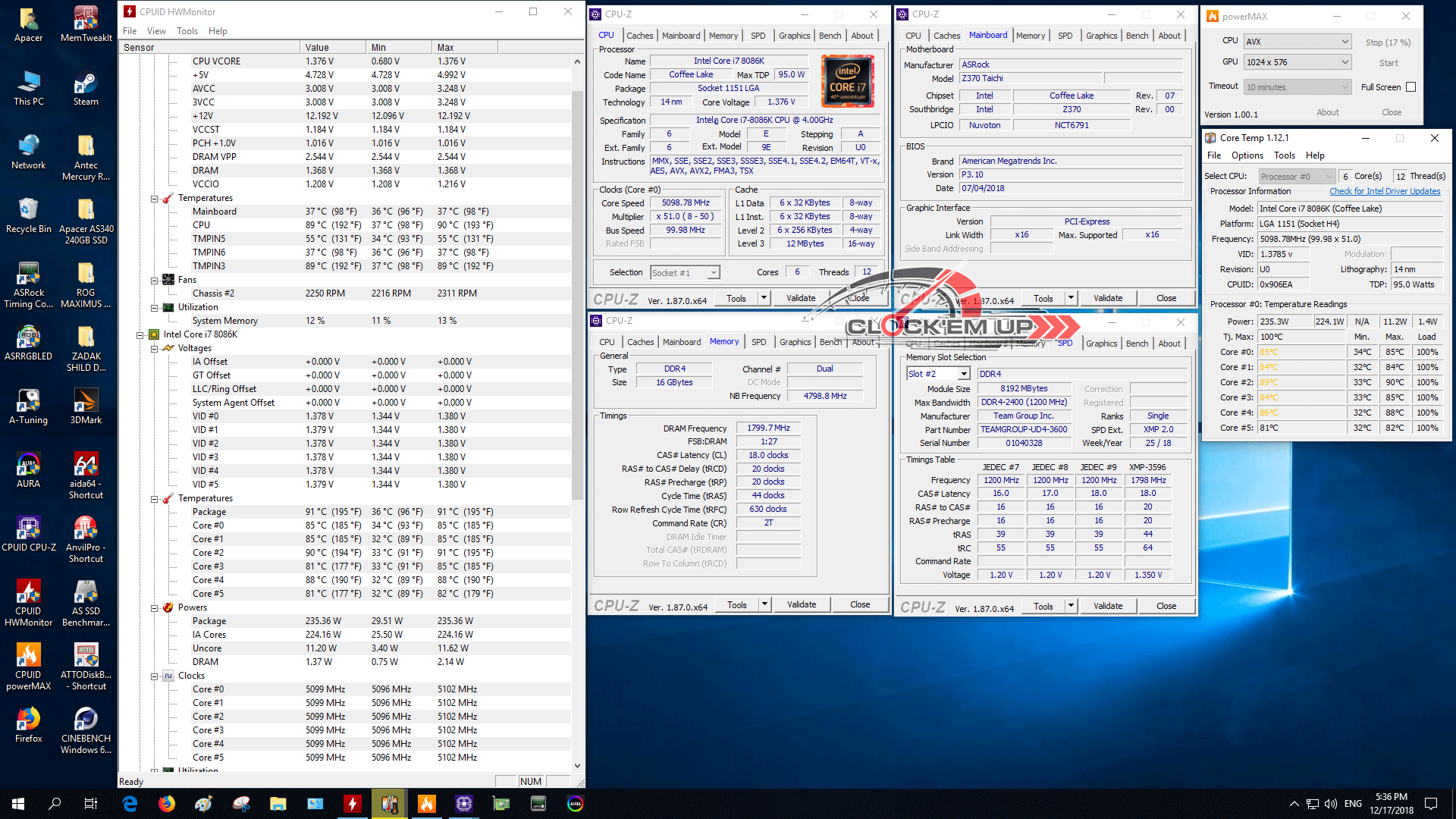Screen dimensions: 1456x819
Task: Open ASRock Timing Configurator shortcut
Action: point(29,285)
